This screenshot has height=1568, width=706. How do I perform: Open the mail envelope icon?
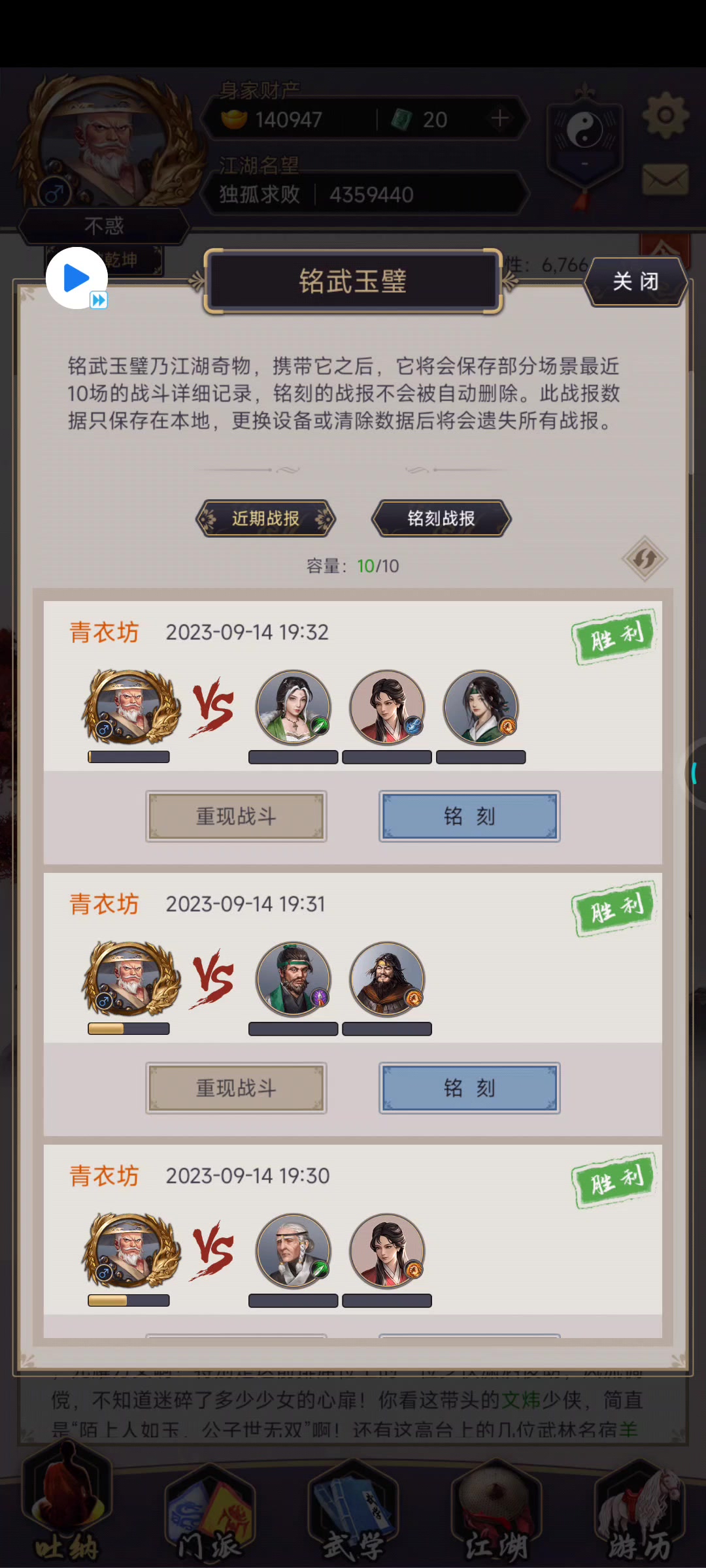coord(665,180)
